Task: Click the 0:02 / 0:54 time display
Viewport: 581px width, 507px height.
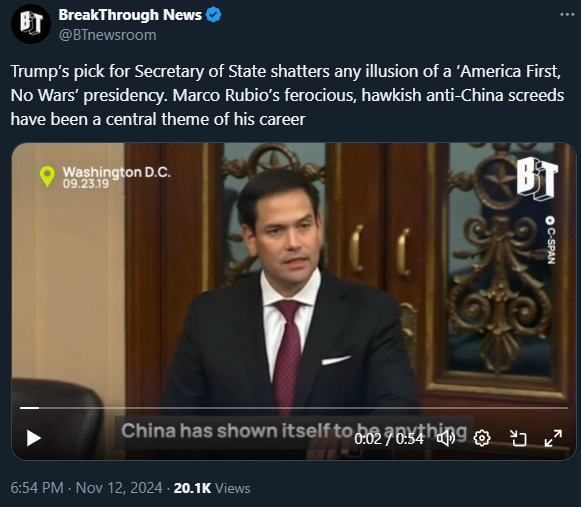Action: click(x=389, y=439)
